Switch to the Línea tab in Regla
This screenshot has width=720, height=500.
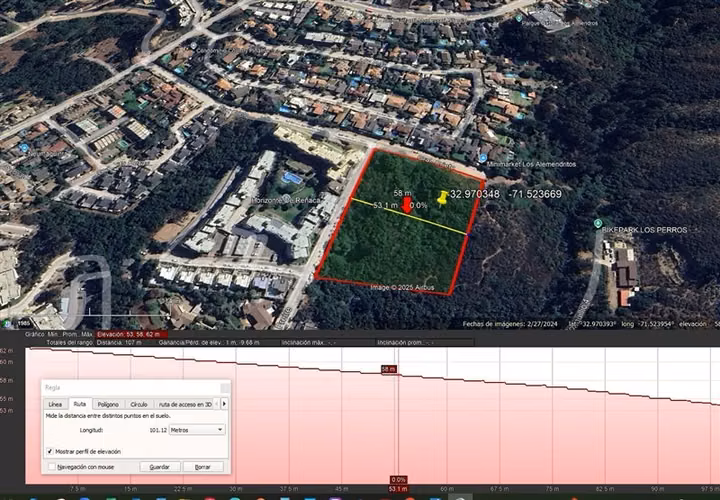coord(55,404)
